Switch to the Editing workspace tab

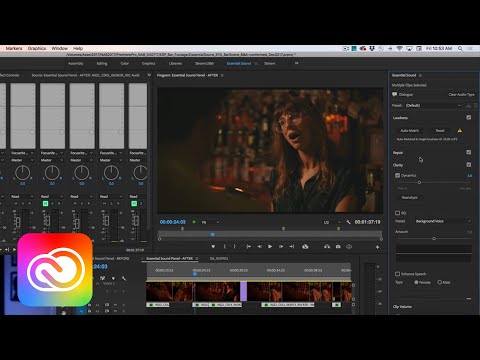click(102, 63)
